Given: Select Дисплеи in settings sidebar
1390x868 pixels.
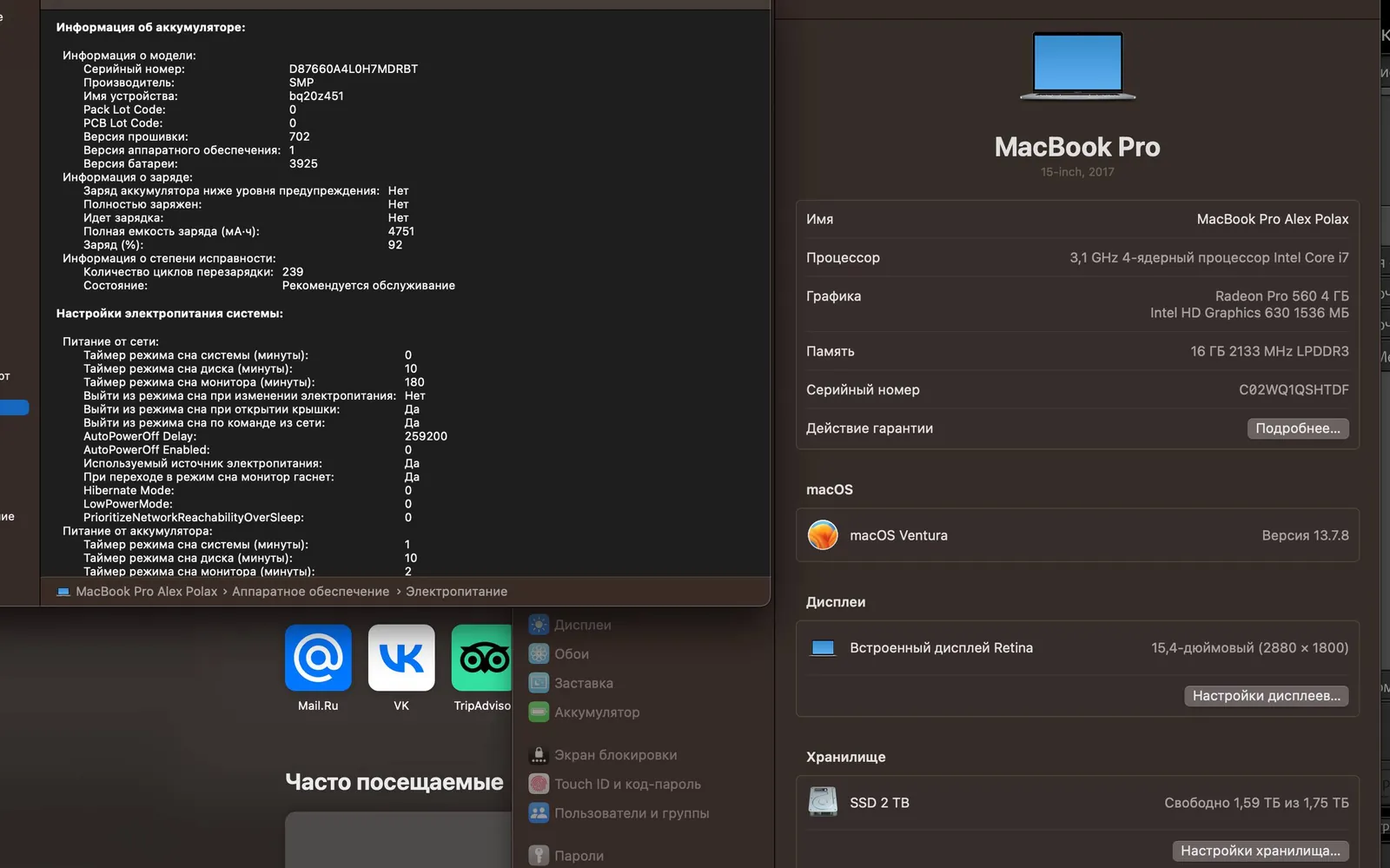Looking at the screenshot, I should pyautogui.click(x=583, y=625).
